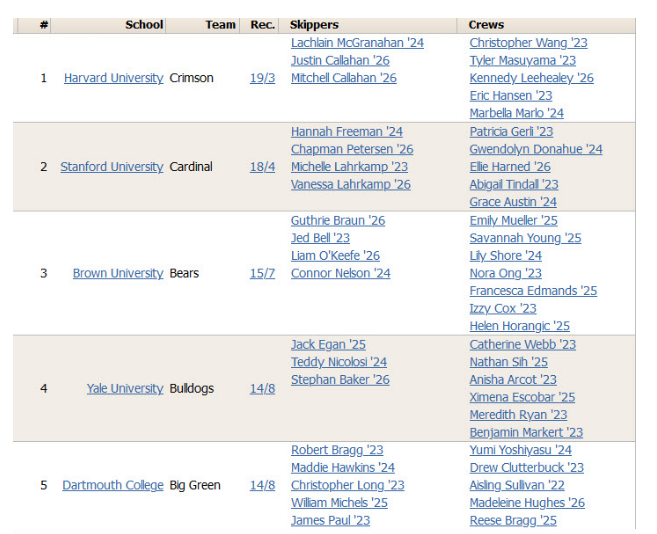Screen dimensions: 657x534
Task: Open skipper Robert Bragg '23 profile
Action: tap(337, 450)
